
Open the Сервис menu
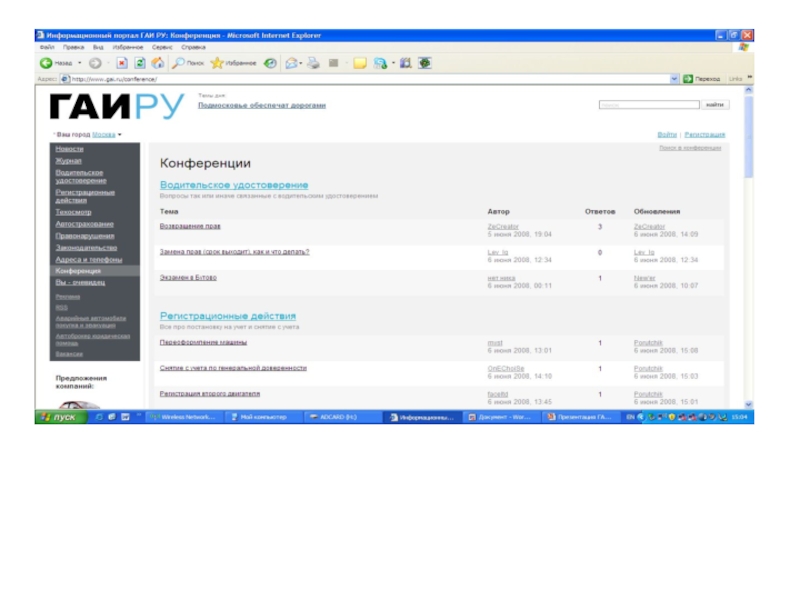pos(162,47)
